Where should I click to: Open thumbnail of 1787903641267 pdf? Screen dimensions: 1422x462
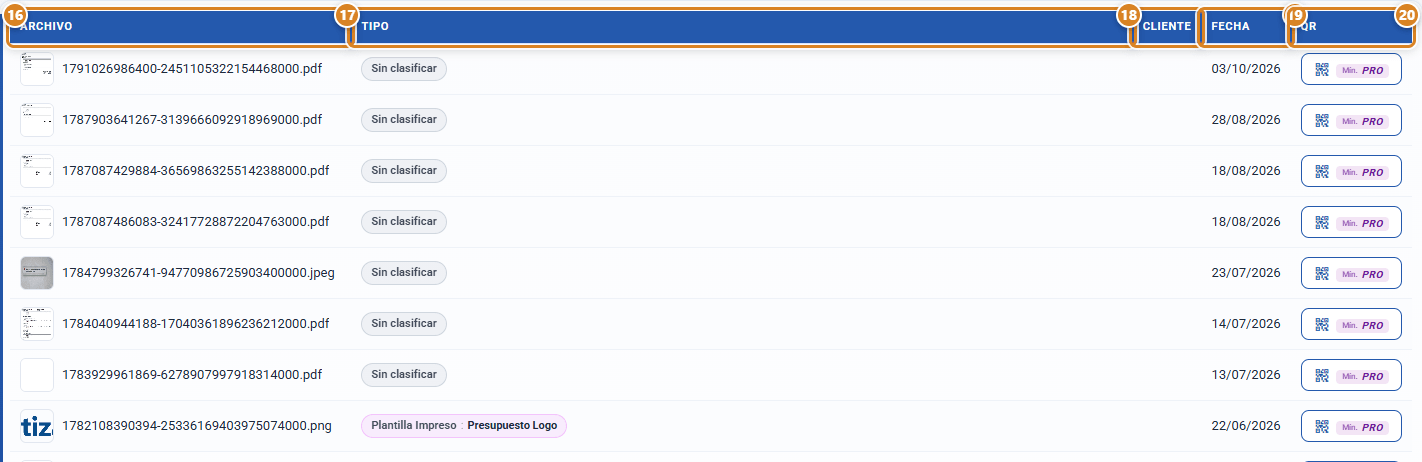[37, 120]
